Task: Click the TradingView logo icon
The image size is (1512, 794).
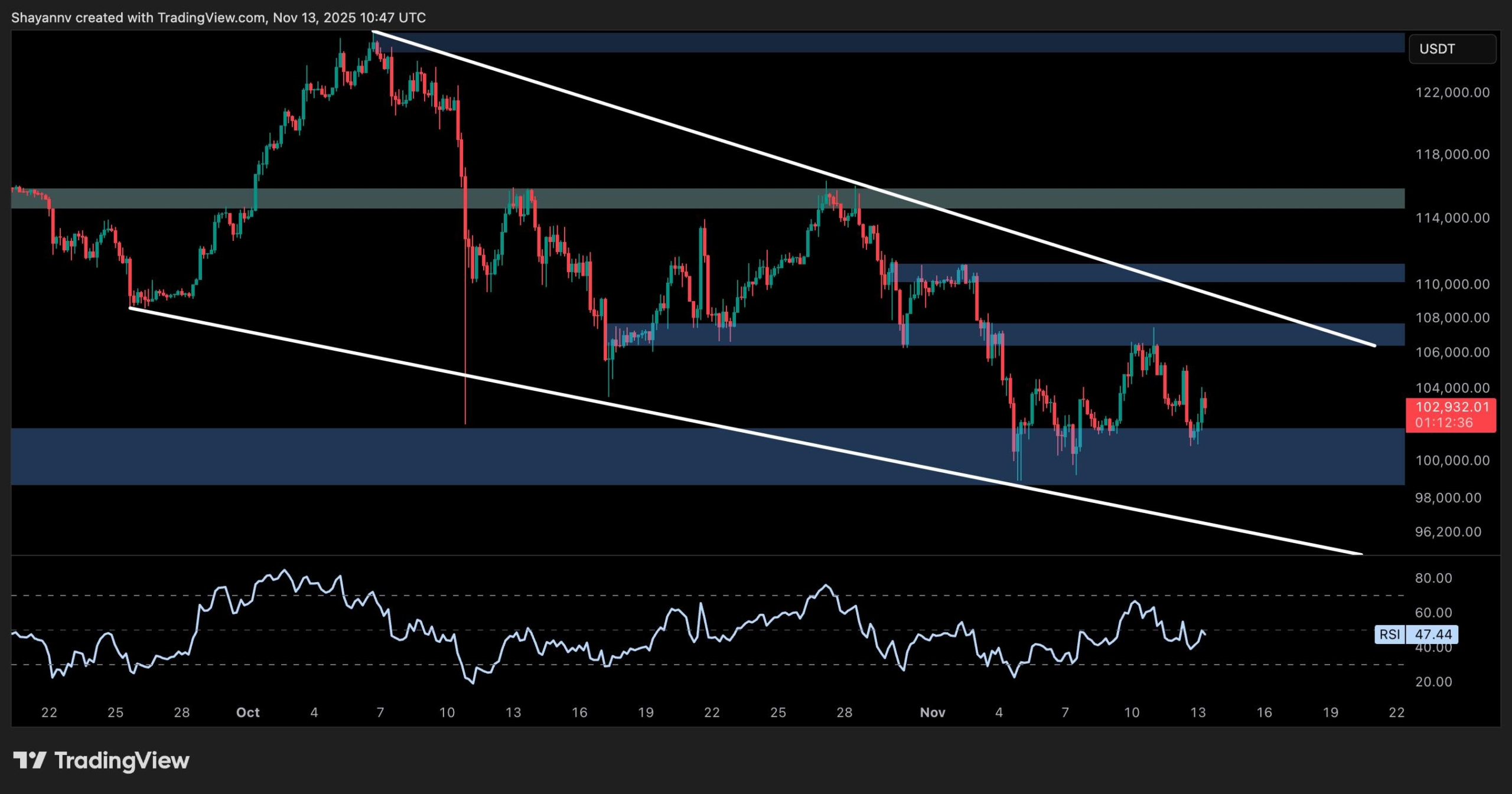Action: (30, 760)
